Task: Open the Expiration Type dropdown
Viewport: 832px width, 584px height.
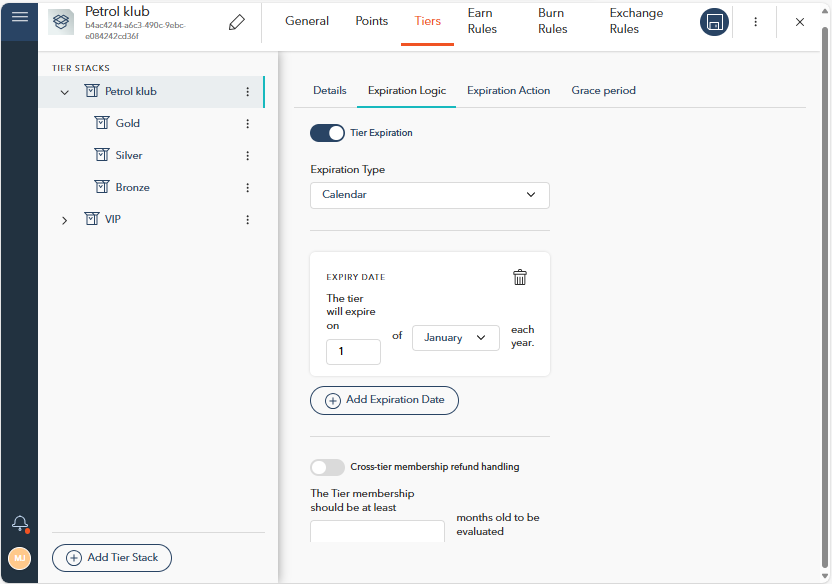Action: click(430, 195)
